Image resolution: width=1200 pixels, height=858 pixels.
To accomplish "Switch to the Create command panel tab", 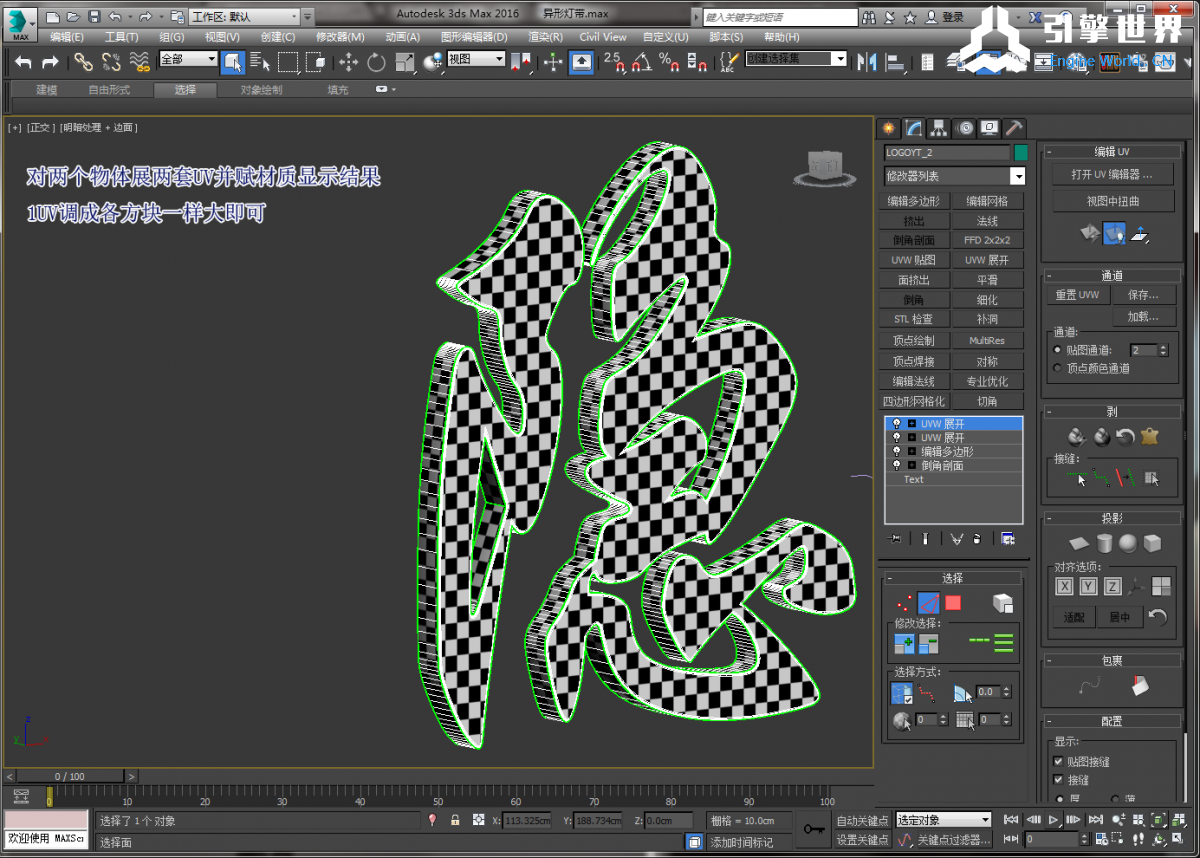I will click(x=888, y=128).
